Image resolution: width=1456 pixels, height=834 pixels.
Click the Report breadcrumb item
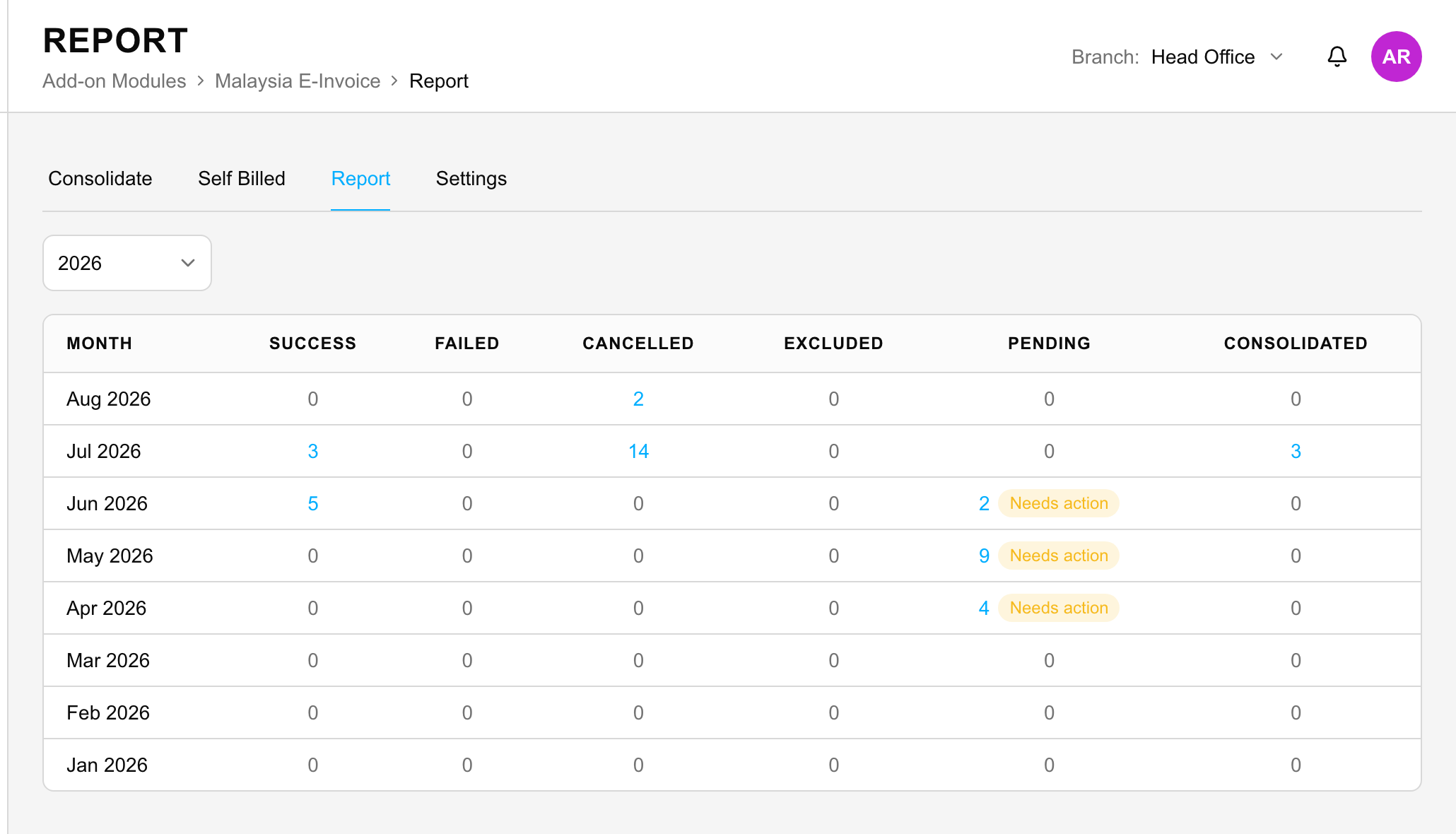point(439,81)
